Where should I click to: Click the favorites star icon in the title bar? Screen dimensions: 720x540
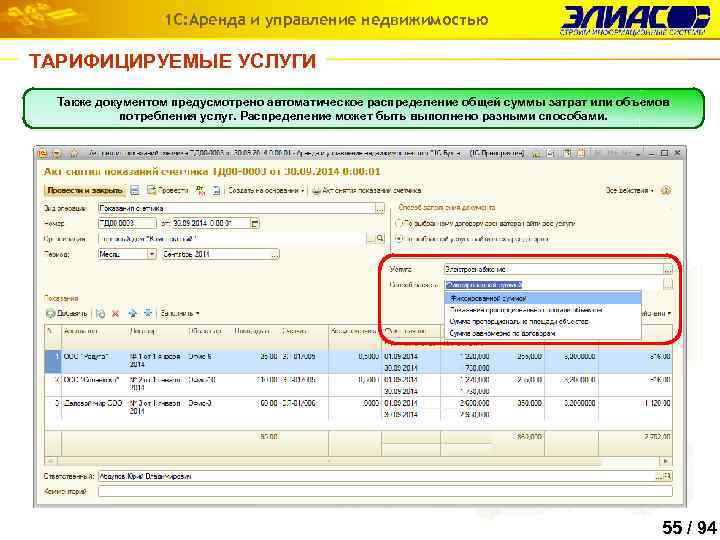click(74, 153)
